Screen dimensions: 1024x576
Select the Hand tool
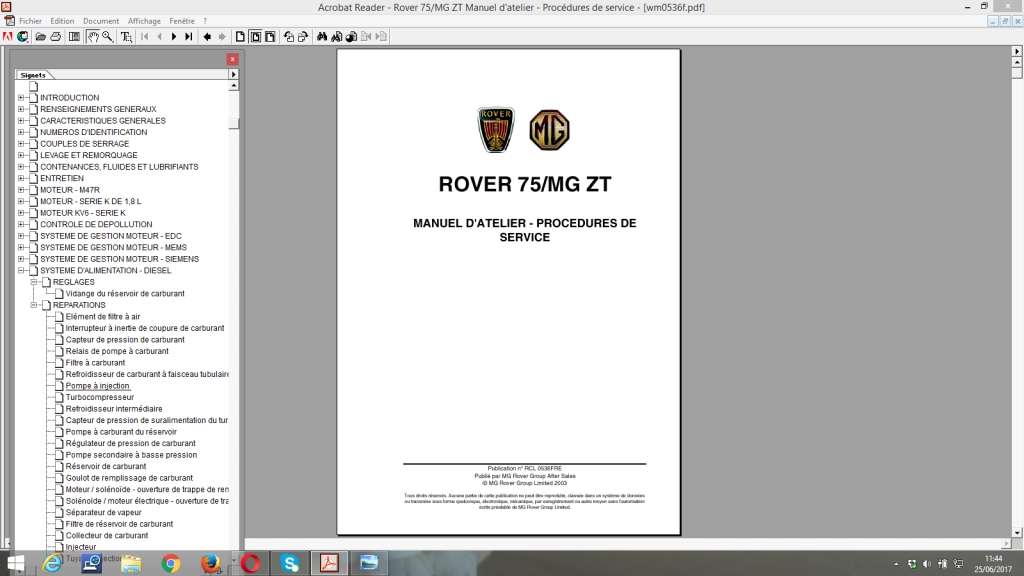coord(93,37)
